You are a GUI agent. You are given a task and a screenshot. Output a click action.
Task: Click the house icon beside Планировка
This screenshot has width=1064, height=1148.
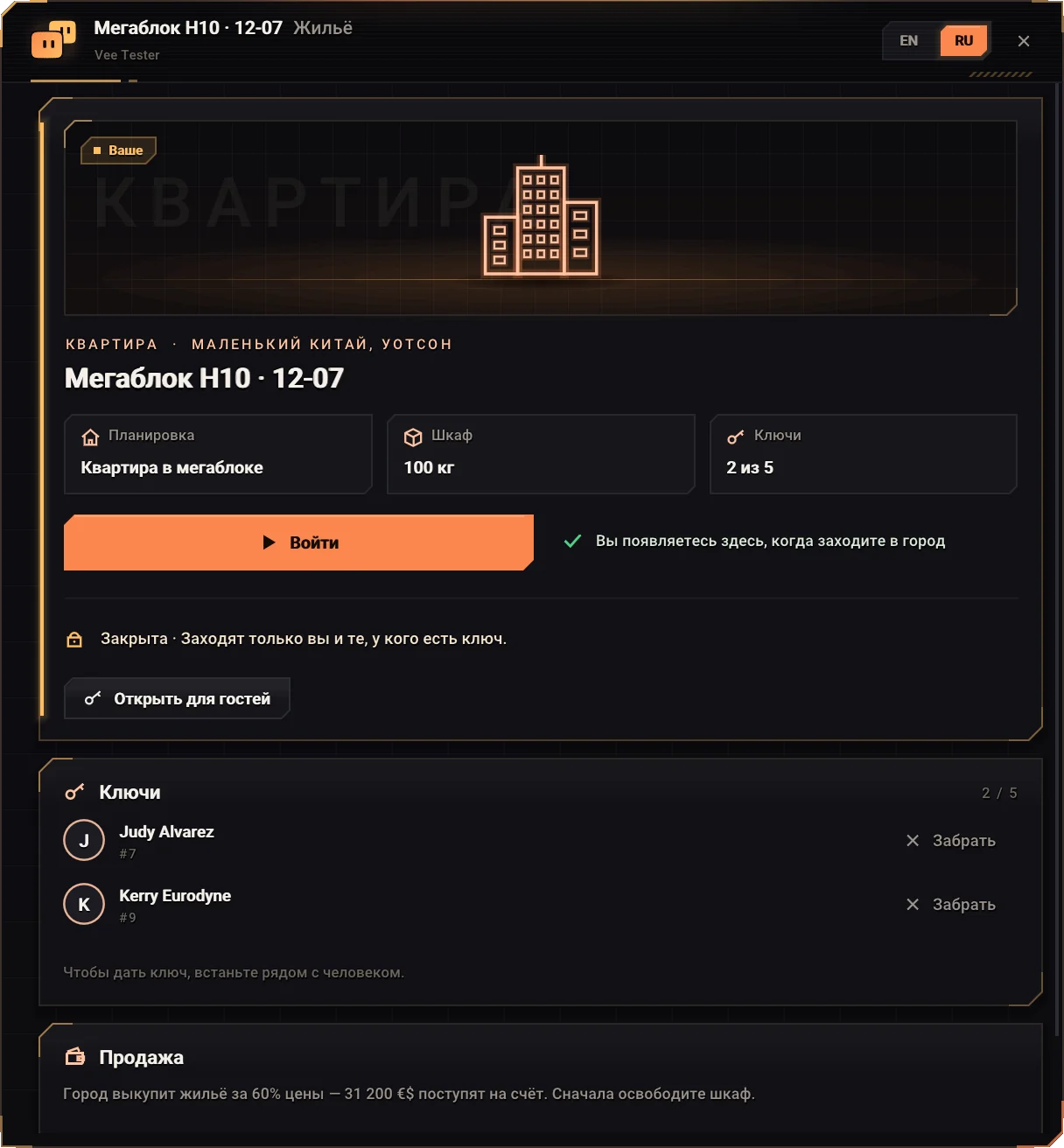[x=90, y=437]
